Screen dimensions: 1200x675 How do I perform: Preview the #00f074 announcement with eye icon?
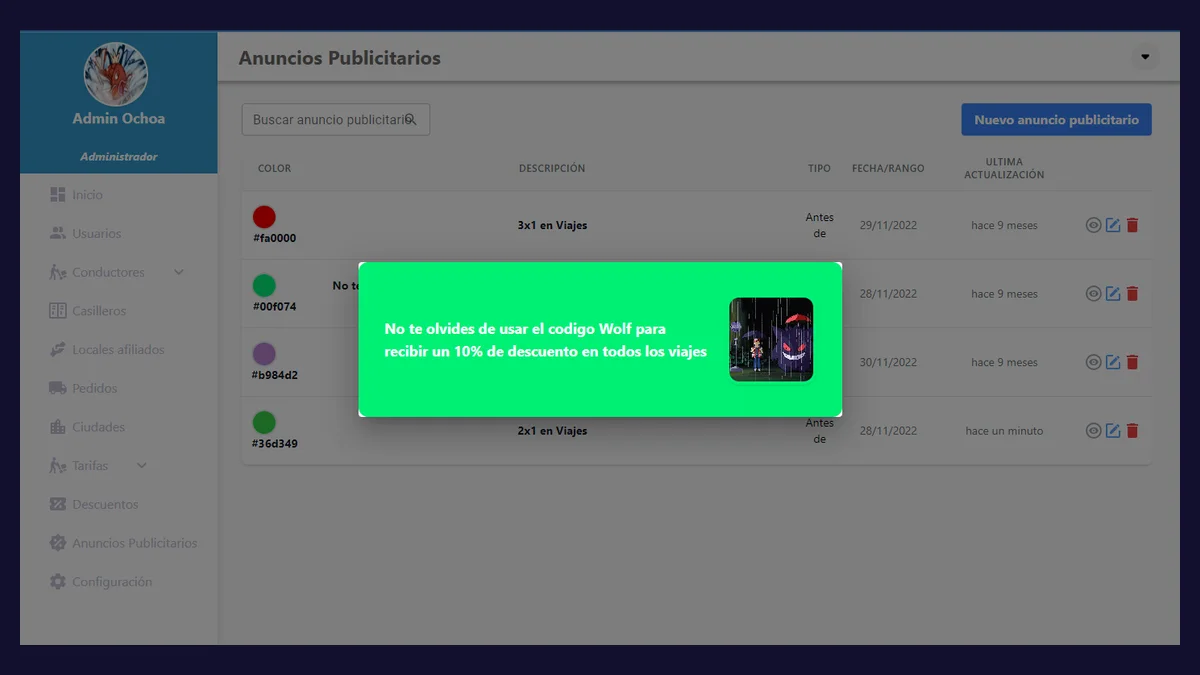pyautogui.click(x=1093, y=294)
